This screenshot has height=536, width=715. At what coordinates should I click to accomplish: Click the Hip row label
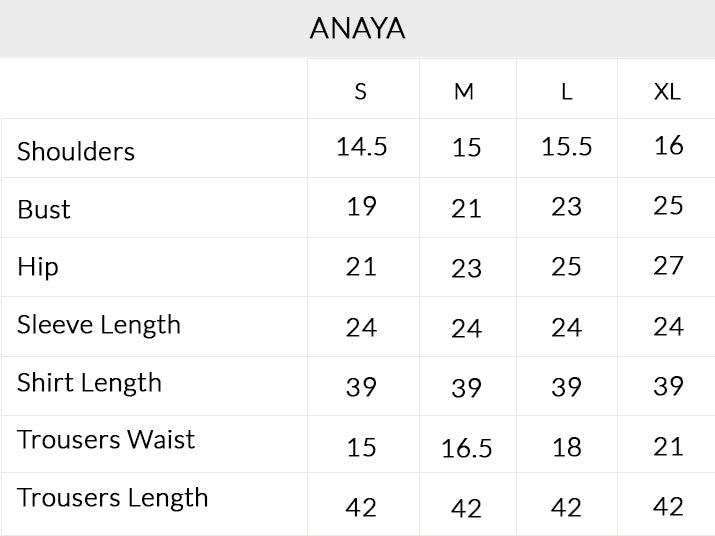(38, 267)
